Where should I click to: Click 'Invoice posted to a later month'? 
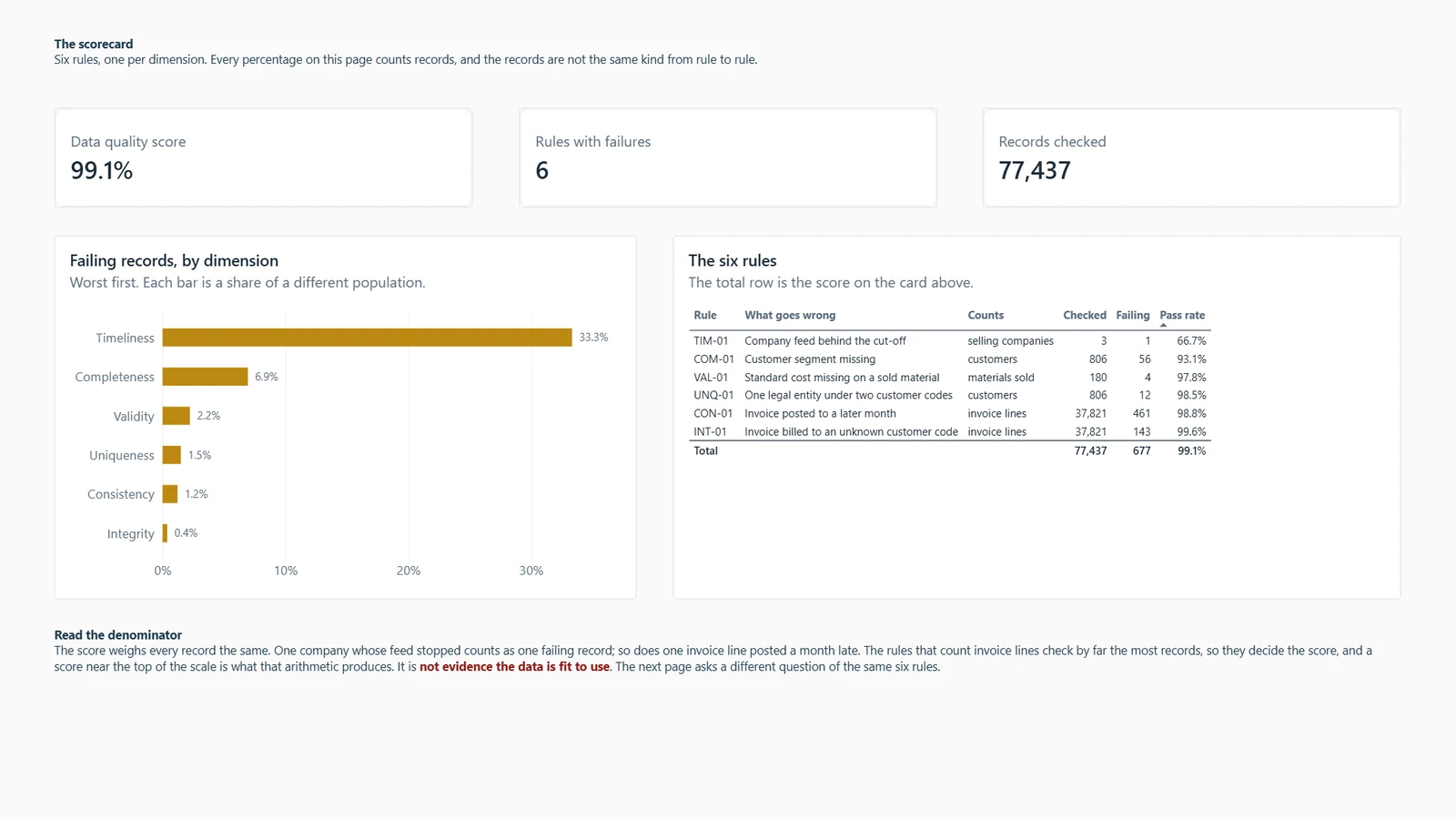click(820, 414)
